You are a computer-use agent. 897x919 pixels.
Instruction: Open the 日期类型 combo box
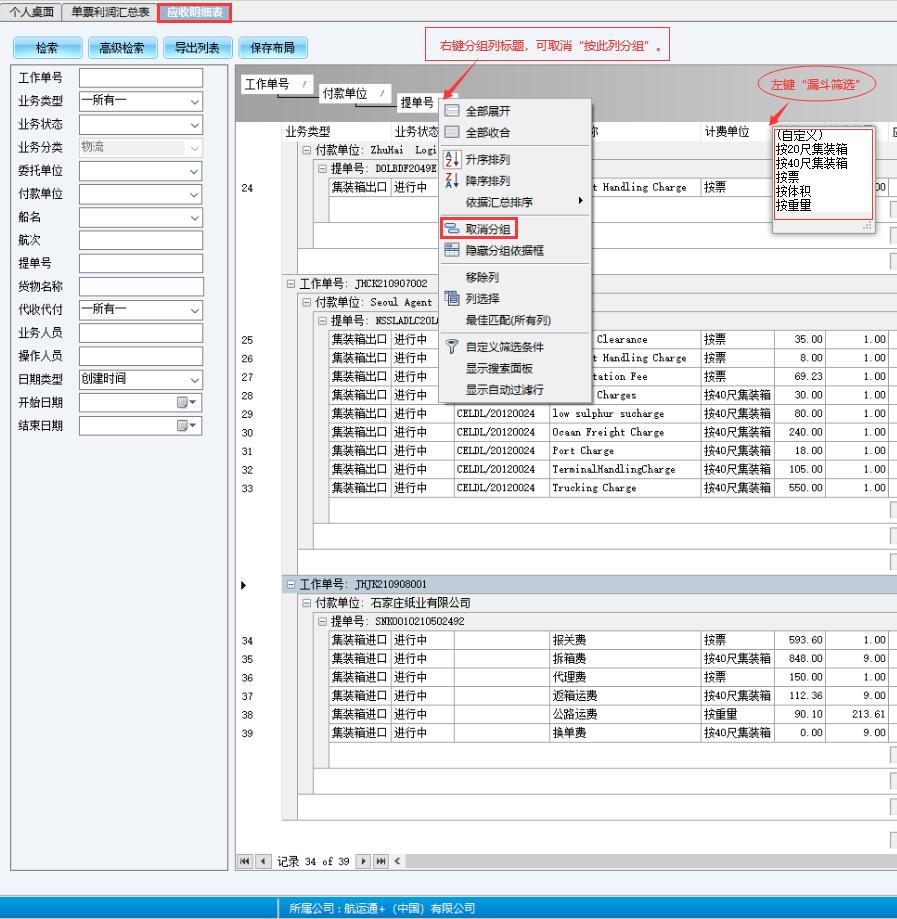194,379
